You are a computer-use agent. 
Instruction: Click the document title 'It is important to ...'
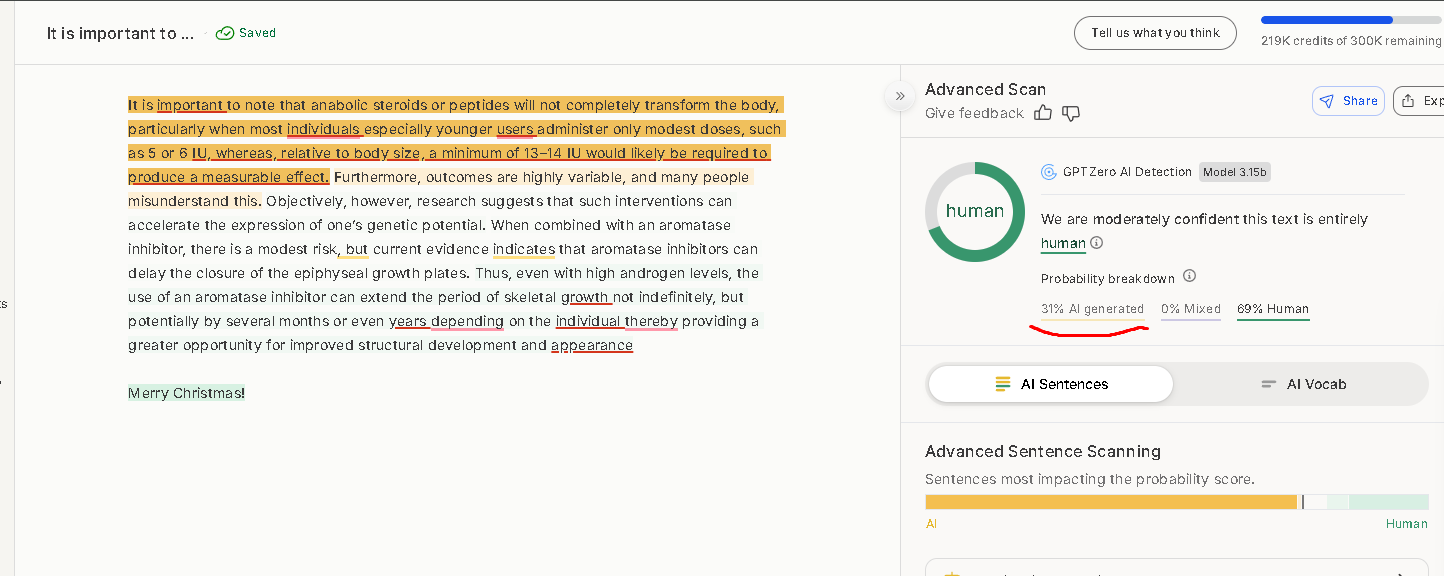tap(120, 33)
